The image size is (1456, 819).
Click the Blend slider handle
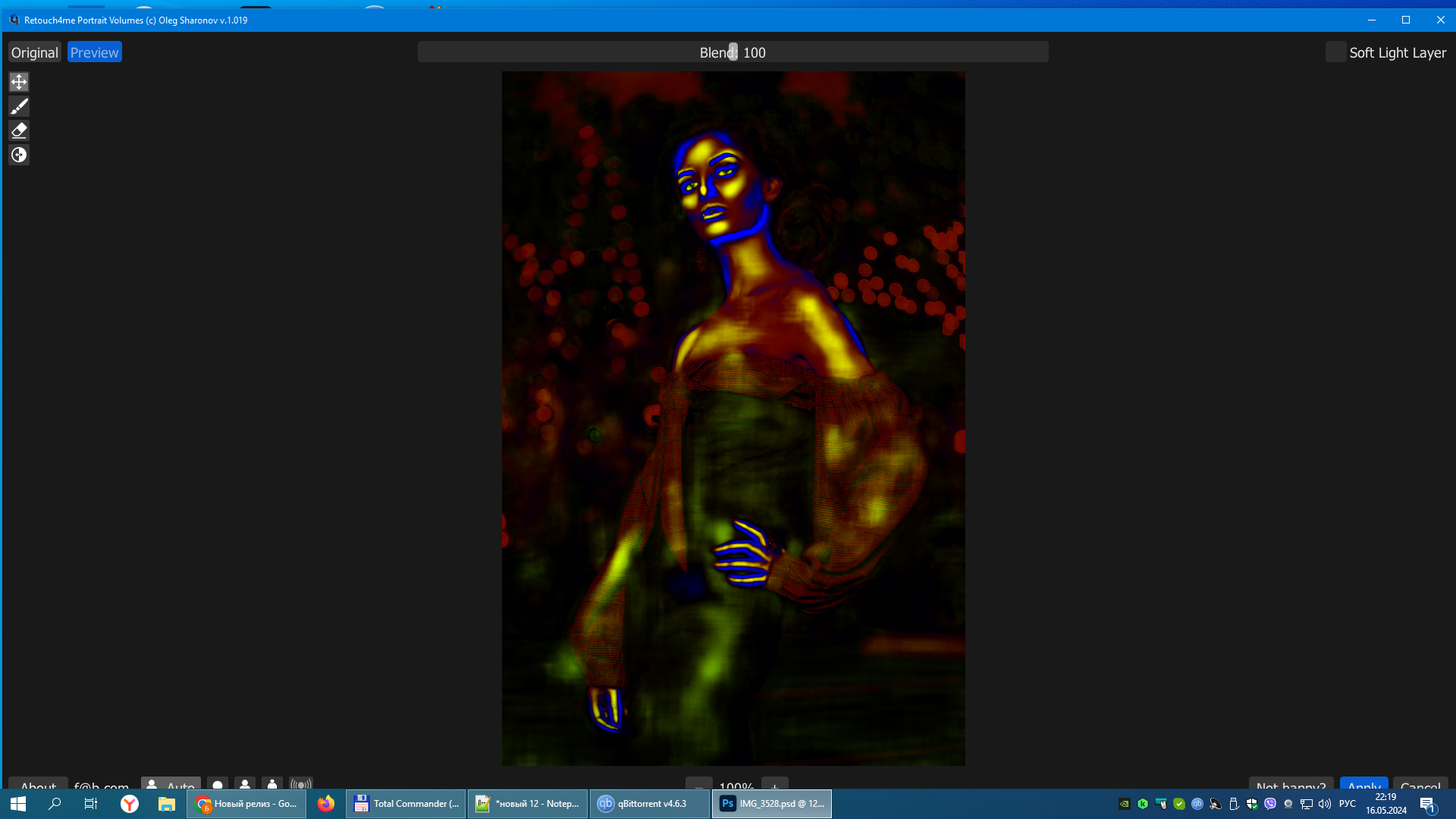[x=733, y=52]
